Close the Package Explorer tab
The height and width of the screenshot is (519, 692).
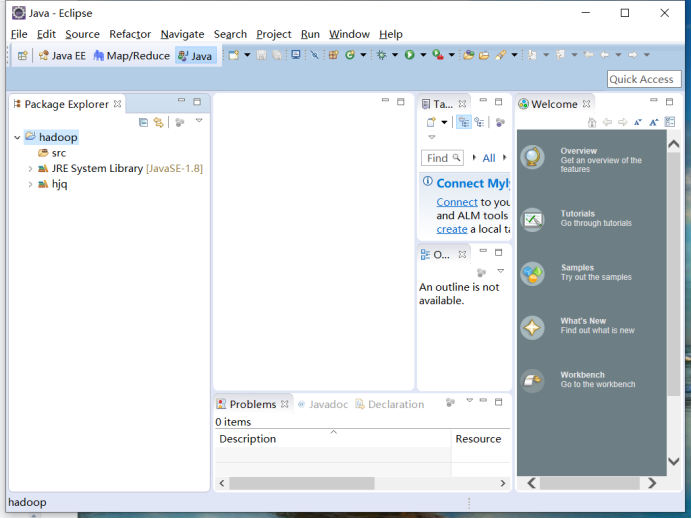[117, 104]
